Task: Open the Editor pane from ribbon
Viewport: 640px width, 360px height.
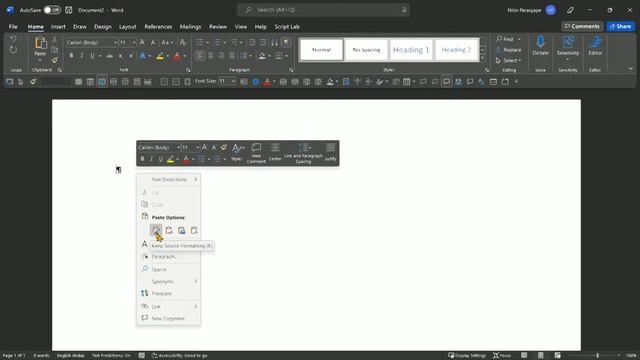Action: point(595,46)
